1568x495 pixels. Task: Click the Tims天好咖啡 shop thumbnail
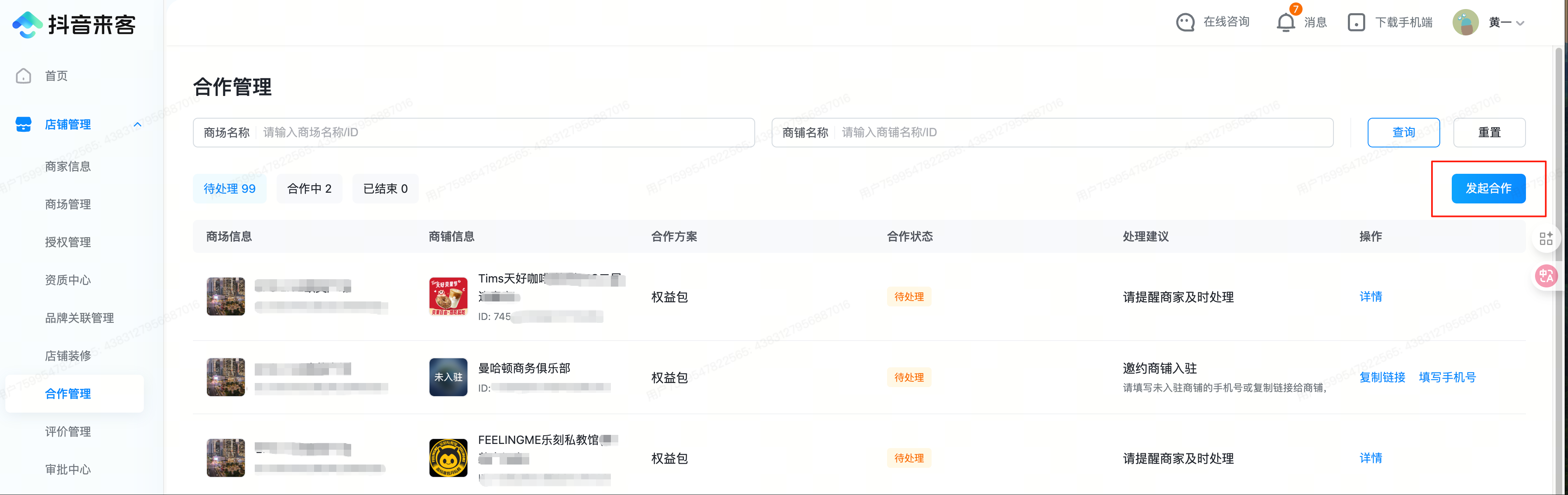[448, 297]
